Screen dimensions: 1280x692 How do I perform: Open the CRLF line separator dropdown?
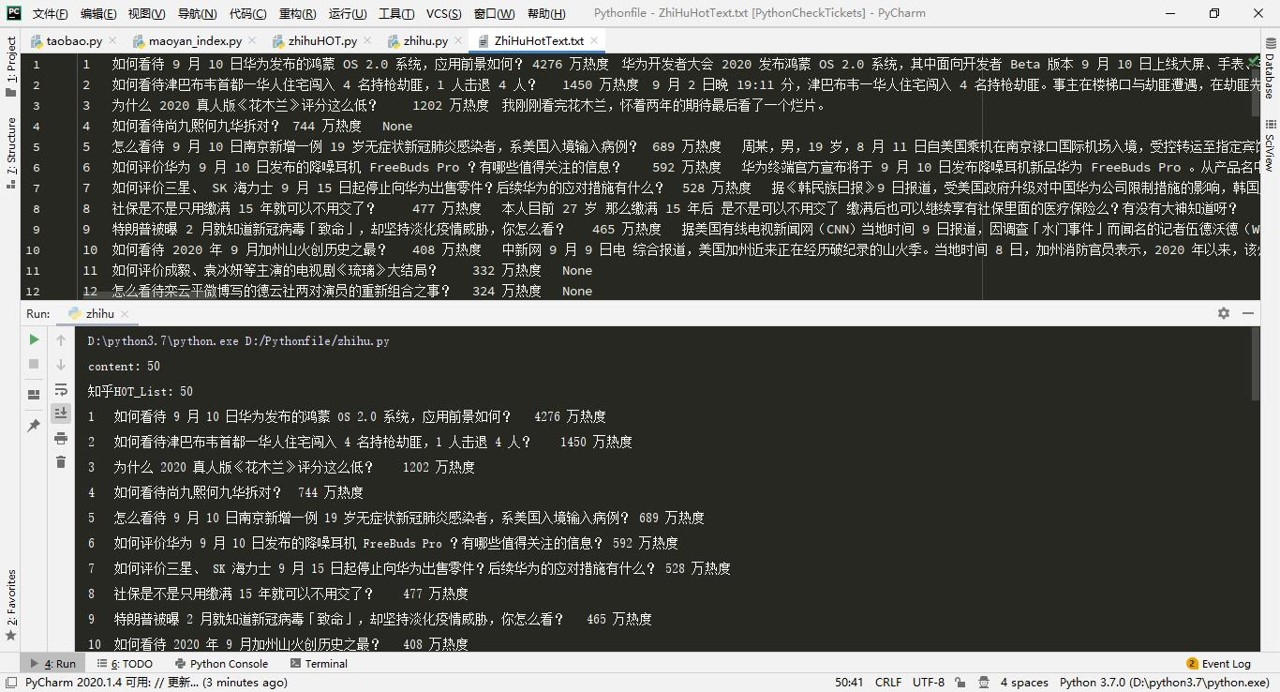888,682
